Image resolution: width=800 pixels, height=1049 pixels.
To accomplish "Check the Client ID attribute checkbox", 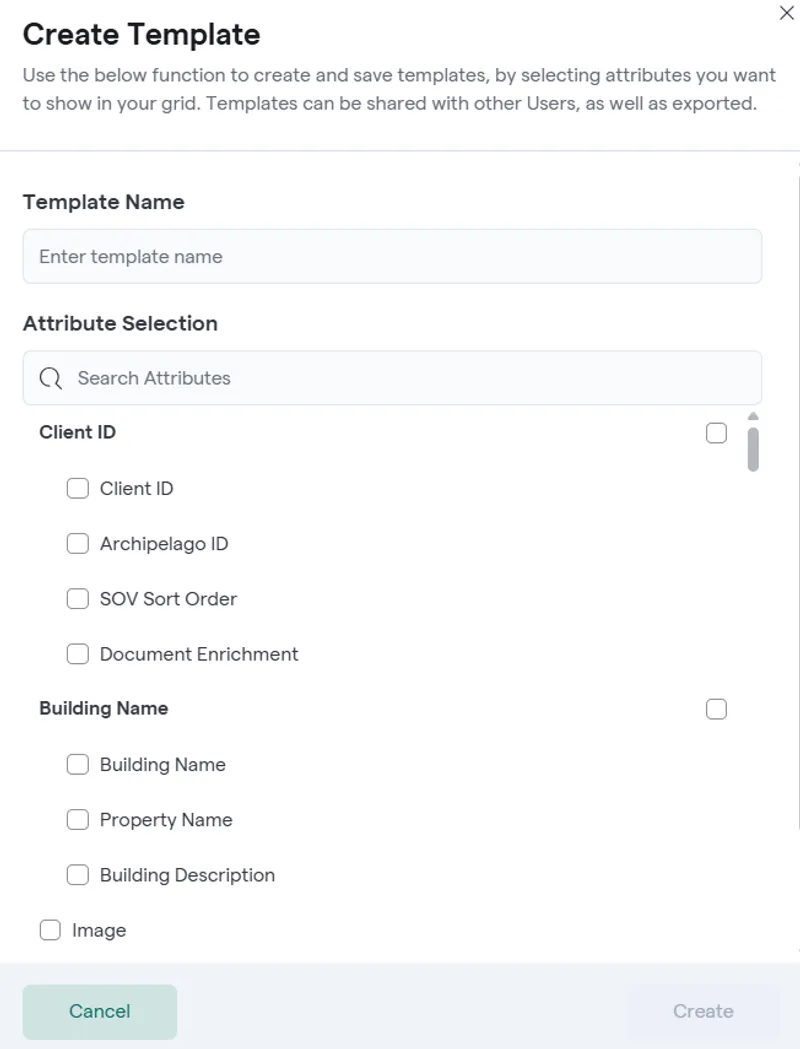I will click(x=78, y=489).
